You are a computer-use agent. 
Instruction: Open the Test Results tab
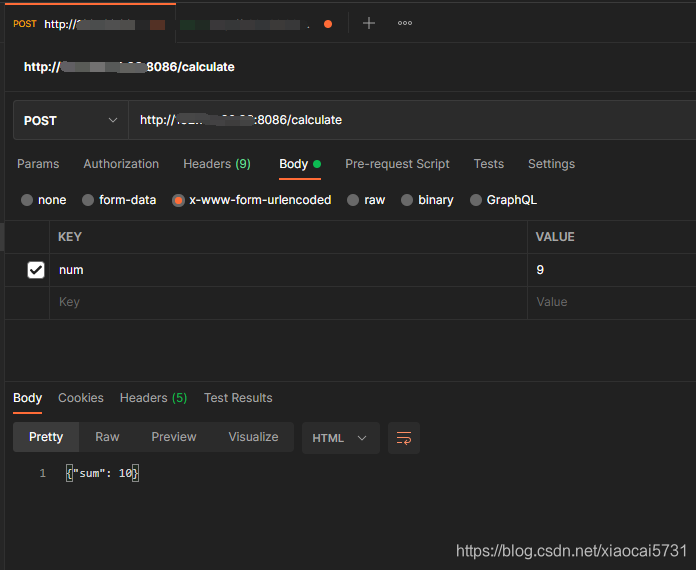pyautogui.click(x=238, y=398)
